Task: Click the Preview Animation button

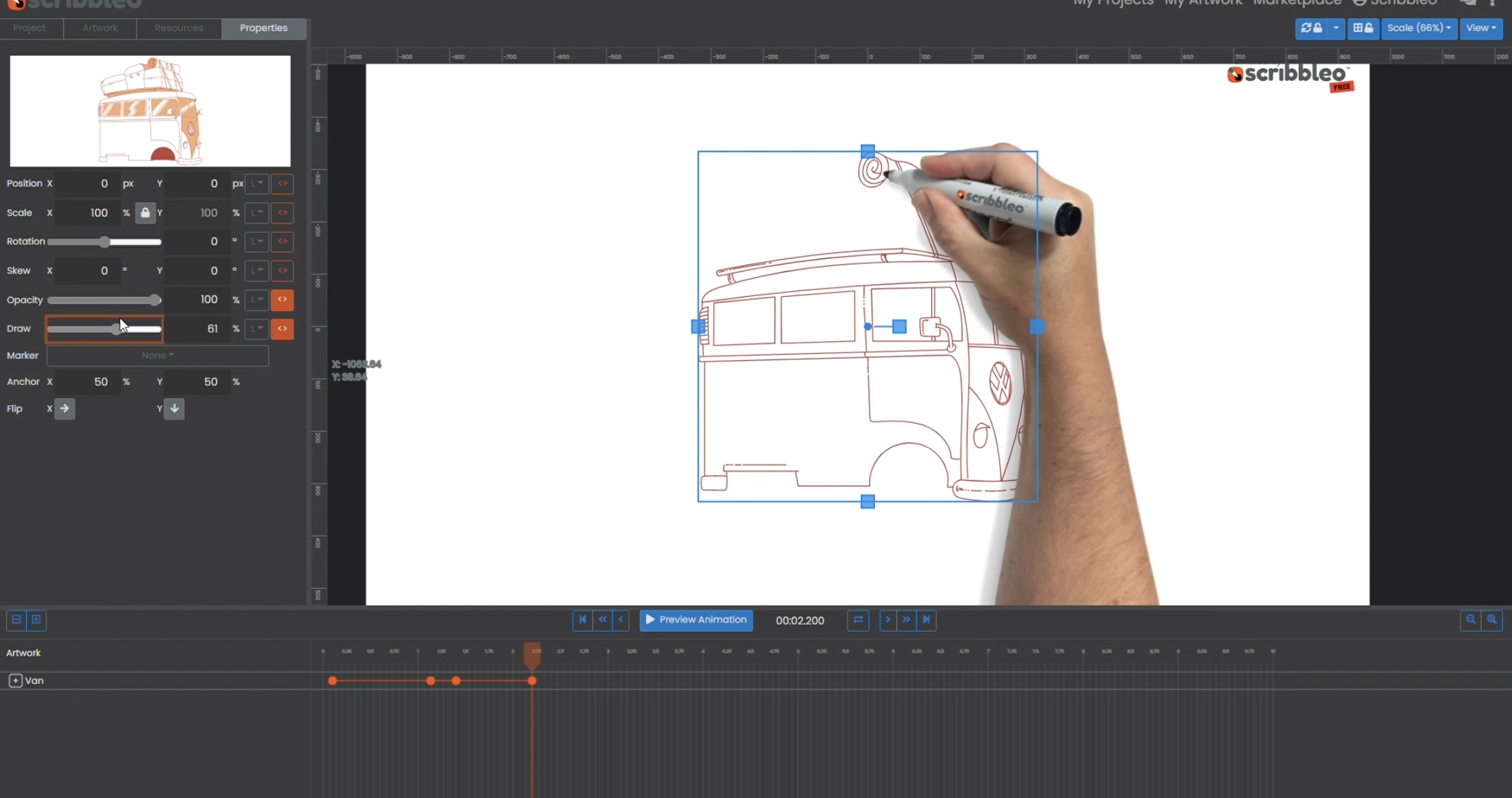Action: (x=696, y=620)
